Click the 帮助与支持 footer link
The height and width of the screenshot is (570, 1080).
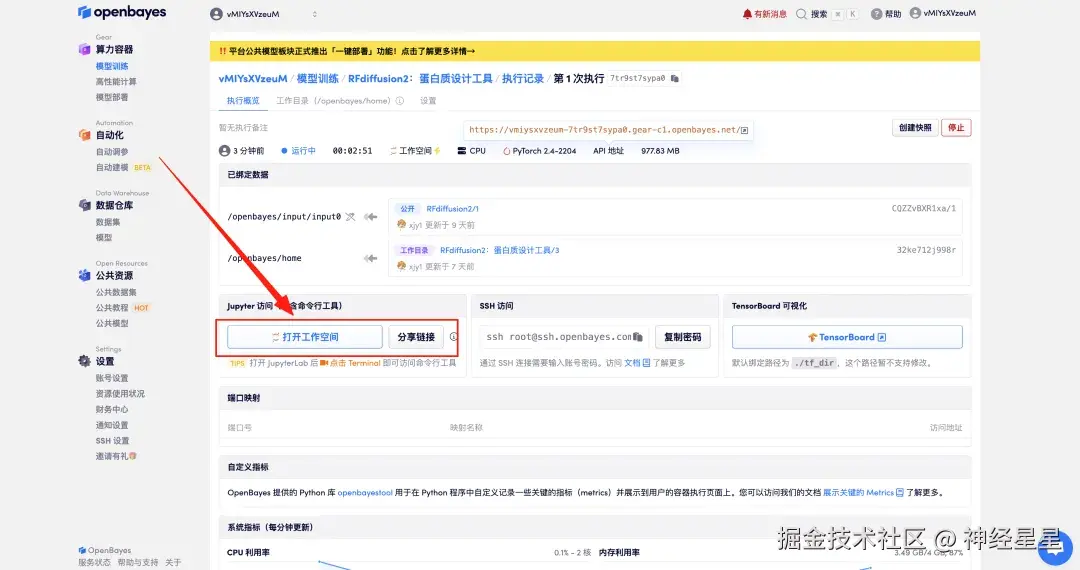(x=138, y=562)
